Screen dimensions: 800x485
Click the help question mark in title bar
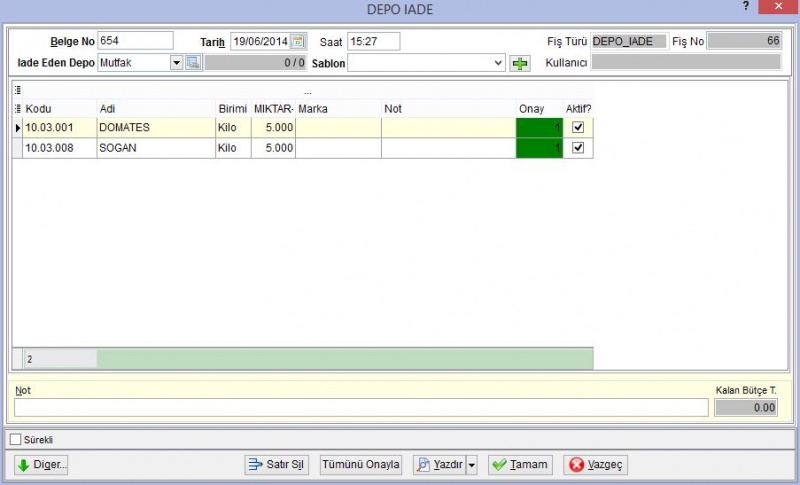(746, 7)
